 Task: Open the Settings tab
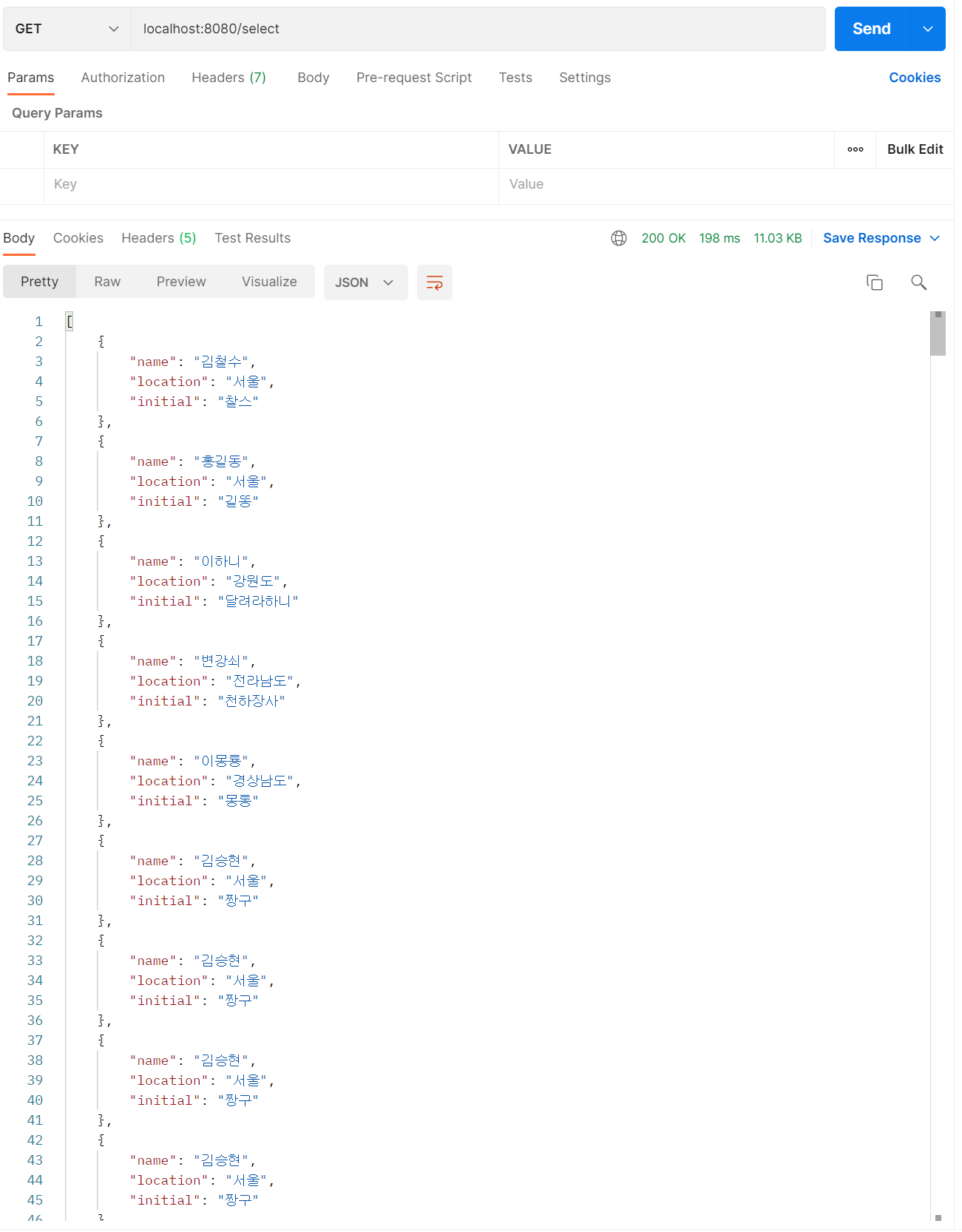pyautogui.click(x=585, y=78)
